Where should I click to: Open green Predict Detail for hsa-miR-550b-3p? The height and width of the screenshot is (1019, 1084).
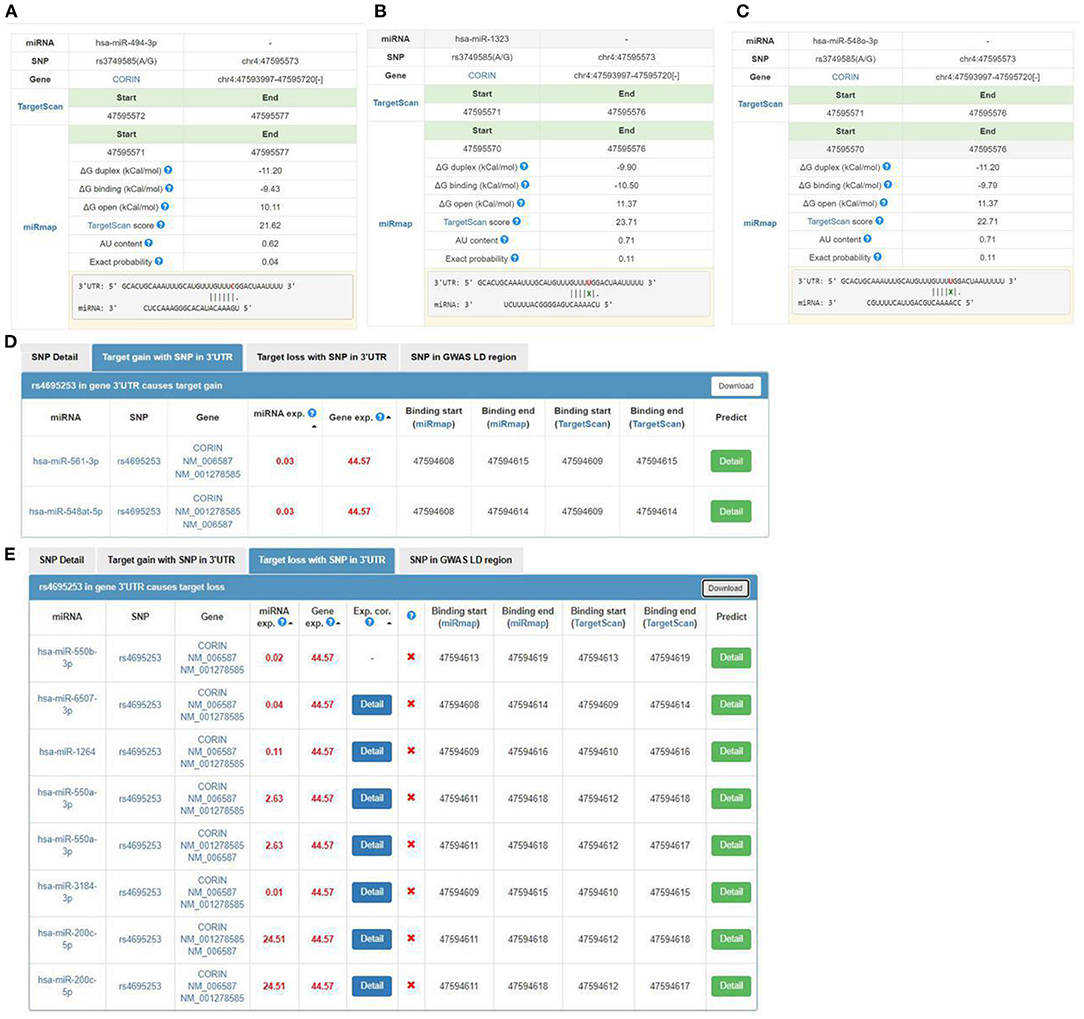click(731, 657)
